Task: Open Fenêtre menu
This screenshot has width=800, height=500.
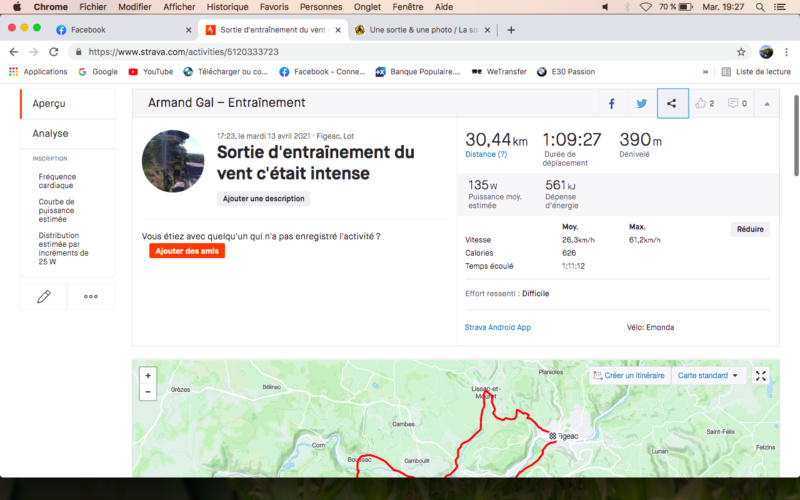Action: 408,7
